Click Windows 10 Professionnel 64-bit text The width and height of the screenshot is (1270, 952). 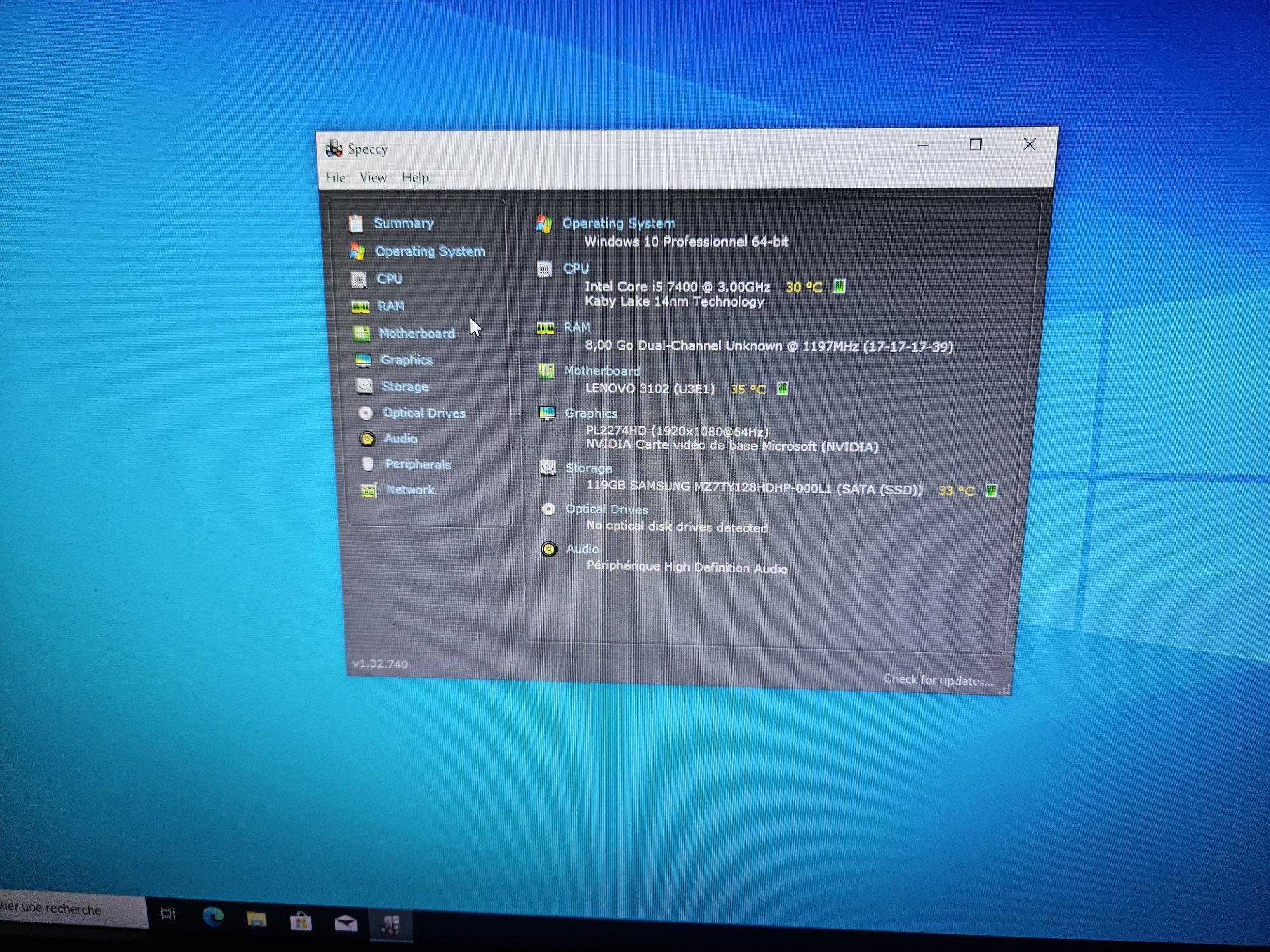[686, 242]
